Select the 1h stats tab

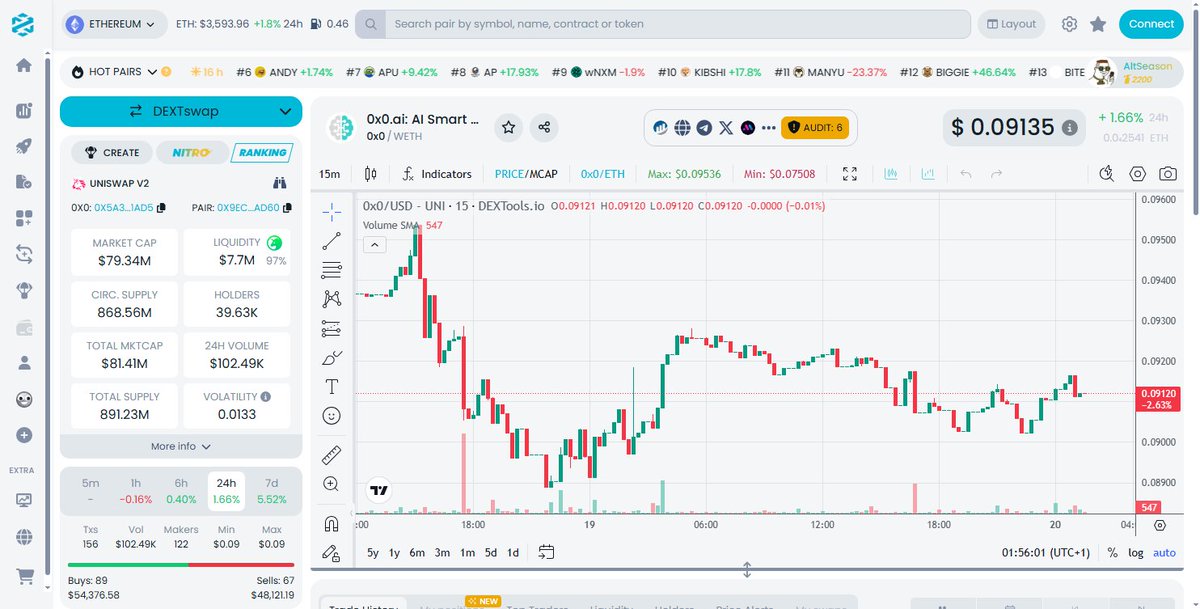[135, 491]
